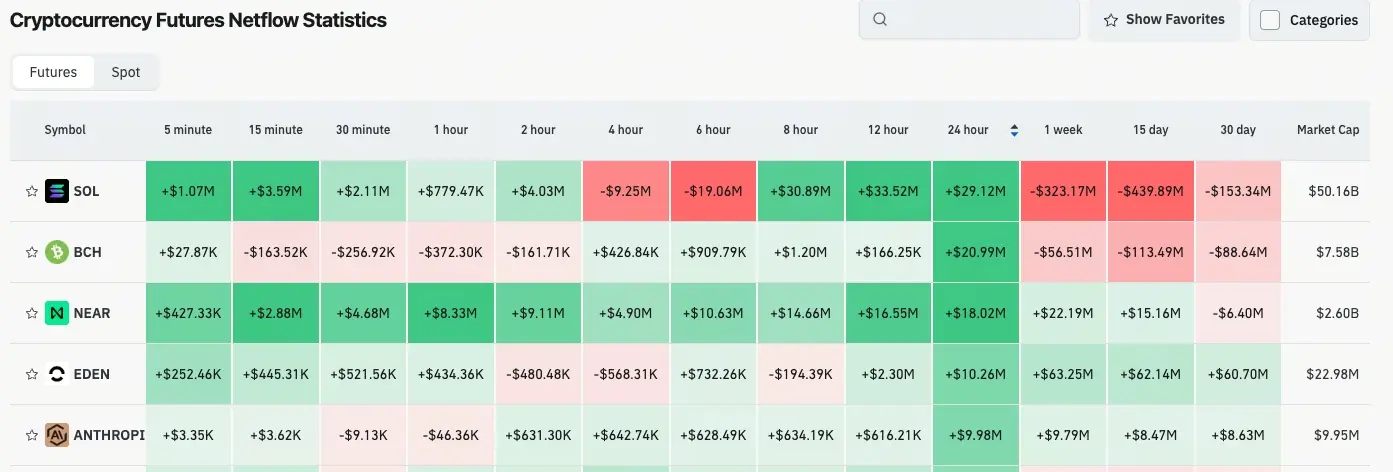This screenshot has height=472, width=1393.
Task: Sort by the 30 day column
Action: click(1238, 130)
